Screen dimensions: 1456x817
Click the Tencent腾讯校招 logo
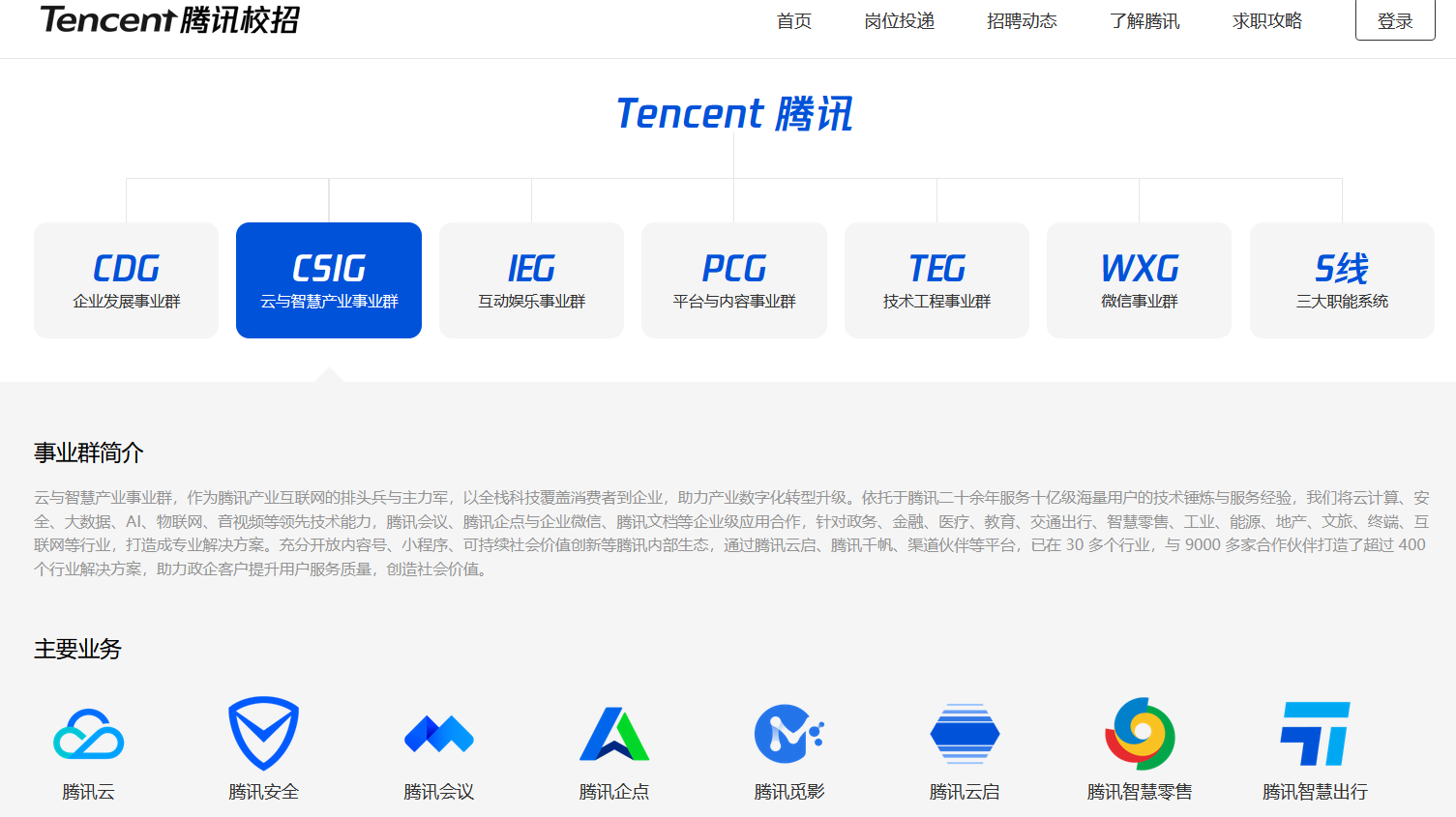pos(170,20)
